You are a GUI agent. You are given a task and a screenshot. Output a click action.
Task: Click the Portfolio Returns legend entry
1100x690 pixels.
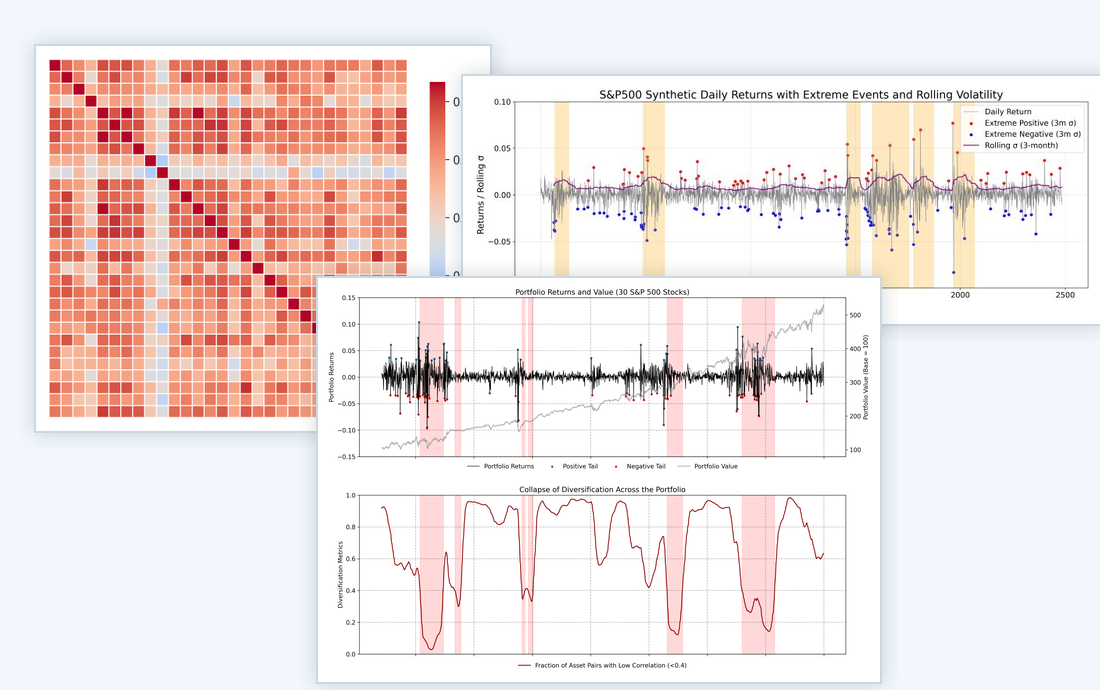pyautogui.click(x=500, y=466)
